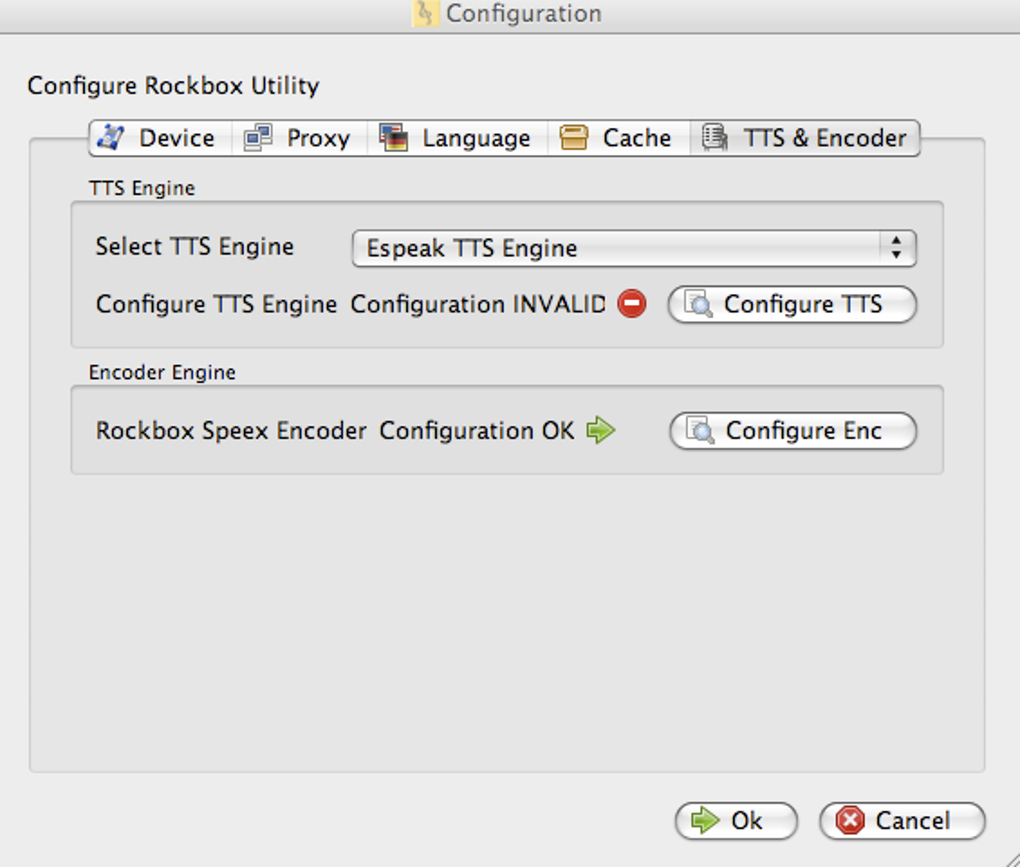Click the Language tab flag icon
This screenshot has width=1020, height=867.
point(394,138)
